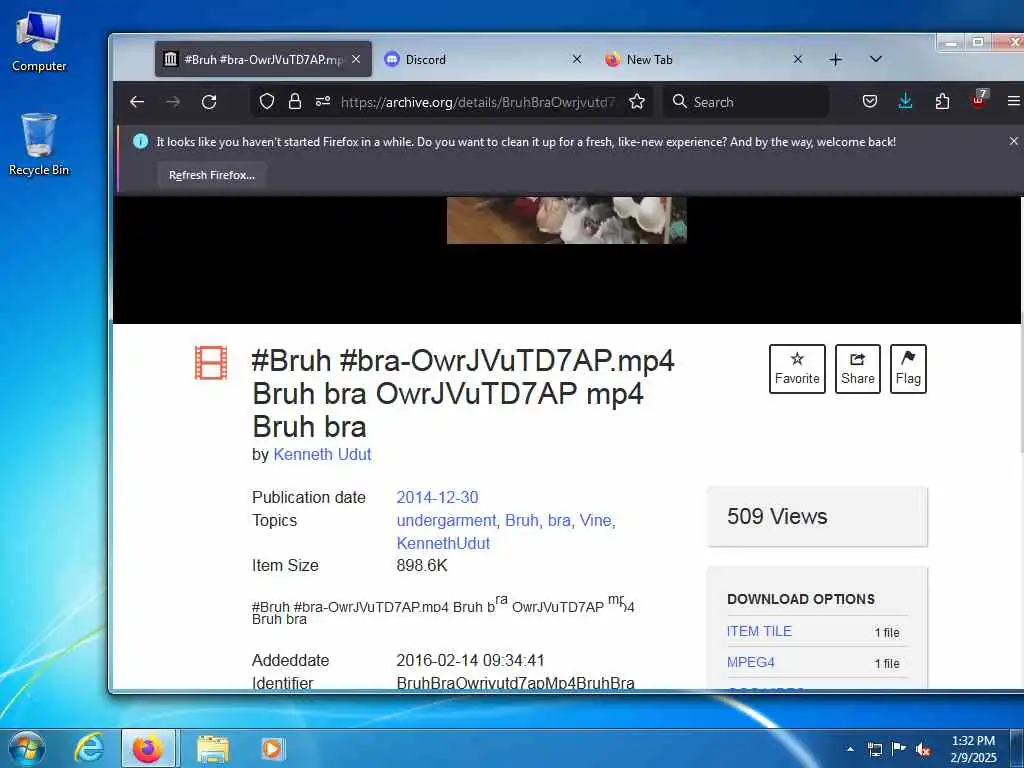The image size is (1024, 768).
Task: Open the Bruh topic link
Action: [x=522, y=520]
